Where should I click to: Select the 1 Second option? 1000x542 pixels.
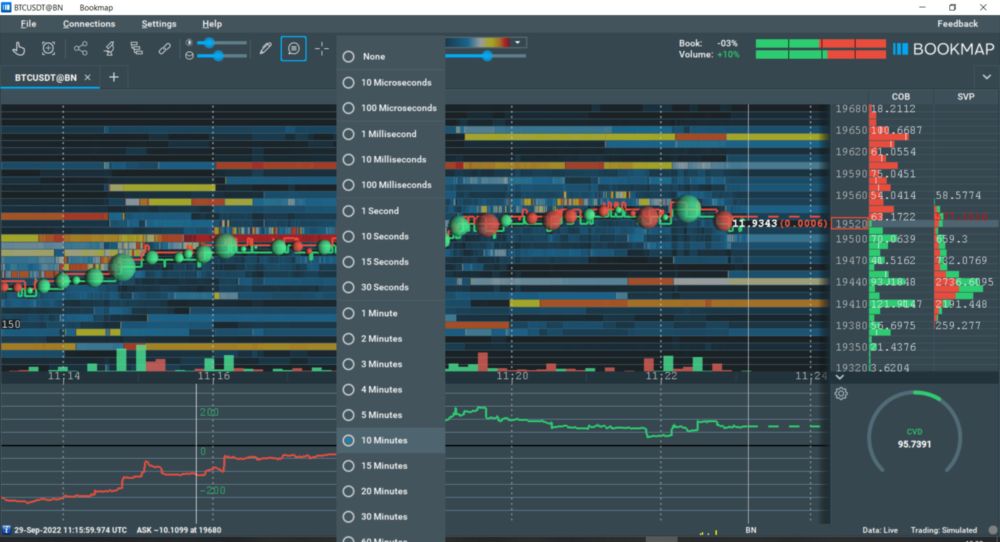coord(390,211)
